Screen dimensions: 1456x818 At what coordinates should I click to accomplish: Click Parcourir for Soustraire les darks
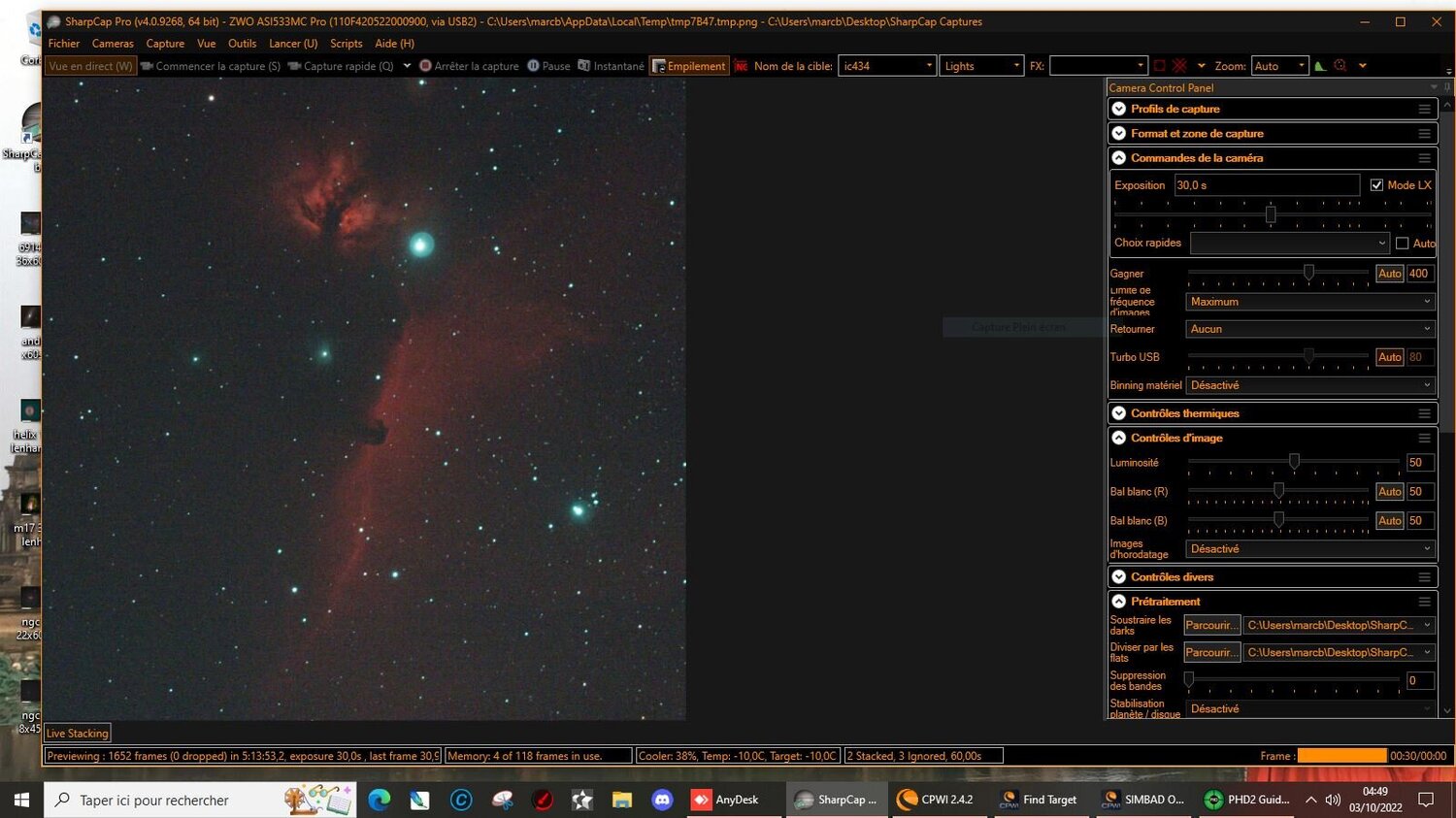pyautogui.click(x=1210, y=624)
